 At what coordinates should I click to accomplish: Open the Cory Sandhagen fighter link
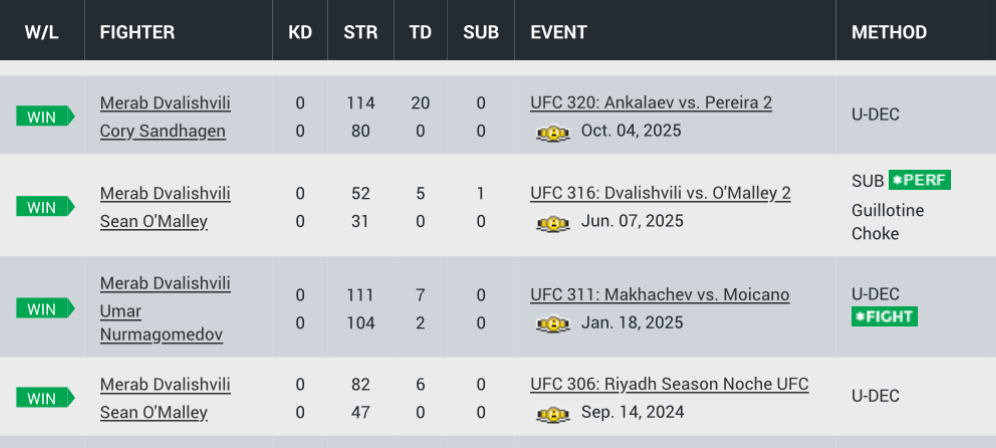[163, 131]
